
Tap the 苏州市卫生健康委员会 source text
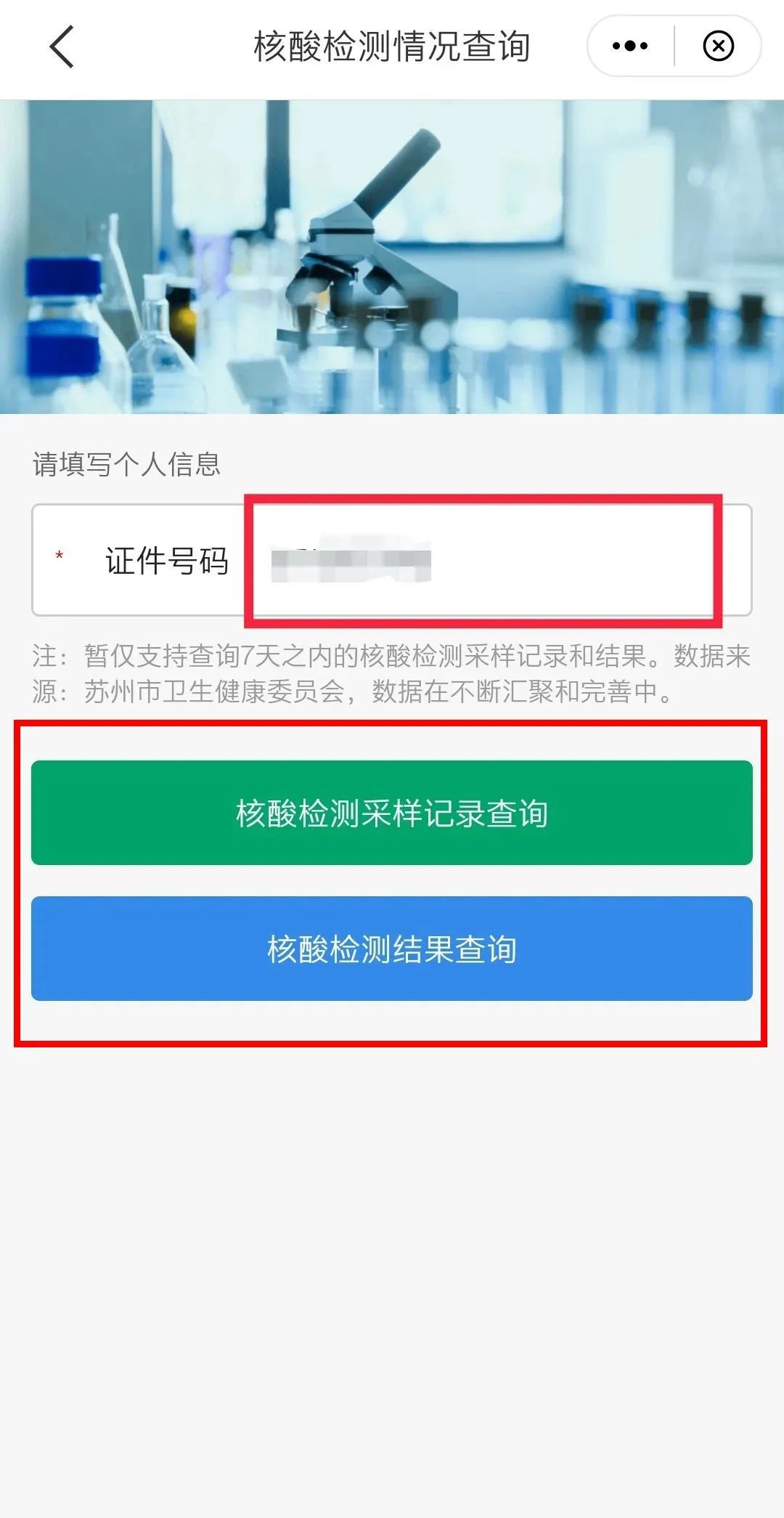(214, 691)
